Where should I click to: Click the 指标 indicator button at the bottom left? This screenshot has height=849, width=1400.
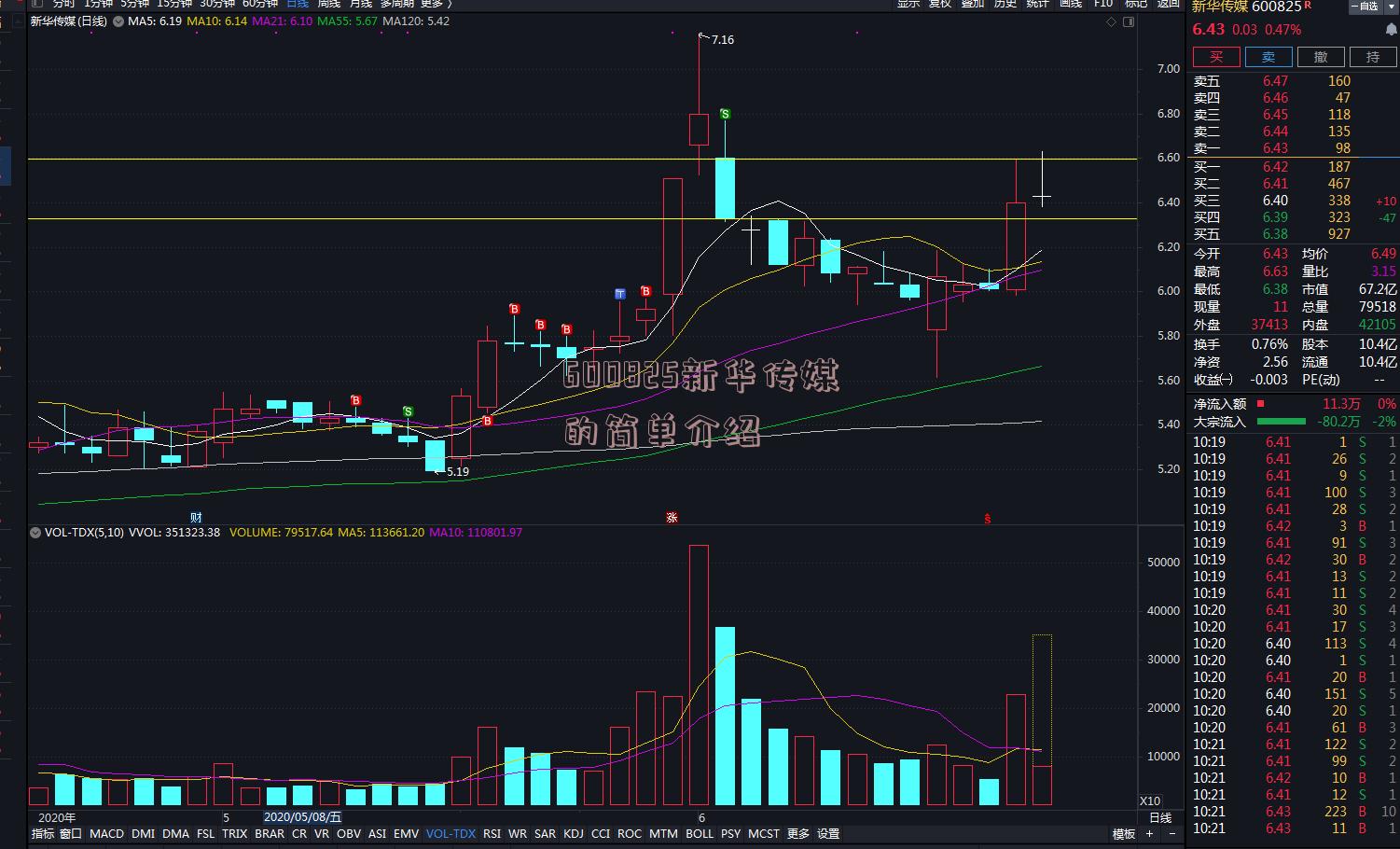pos(43,834)
